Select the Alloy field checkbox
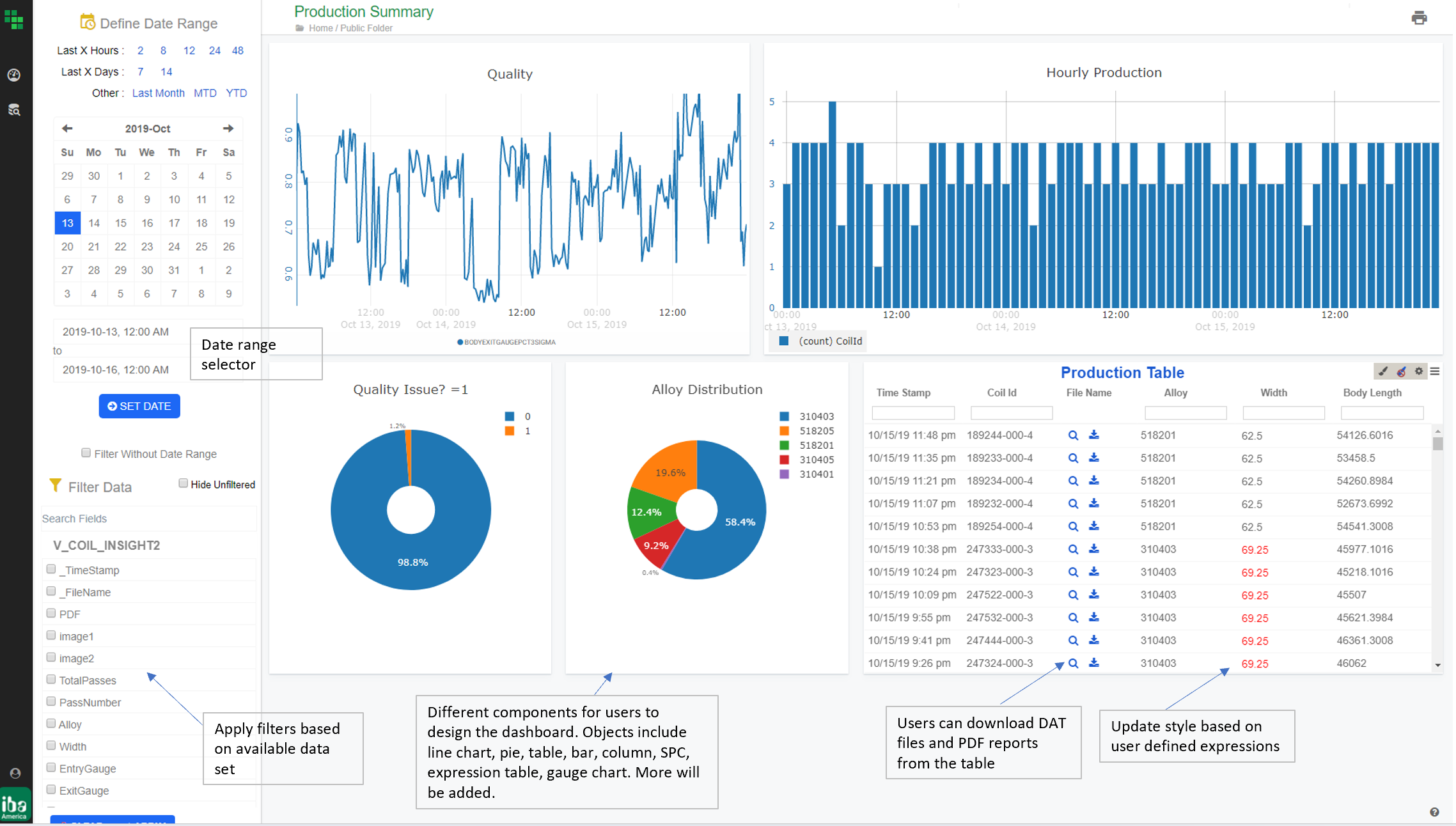Viewport: 1456px width, 826px height. click(x=51, y=723)
